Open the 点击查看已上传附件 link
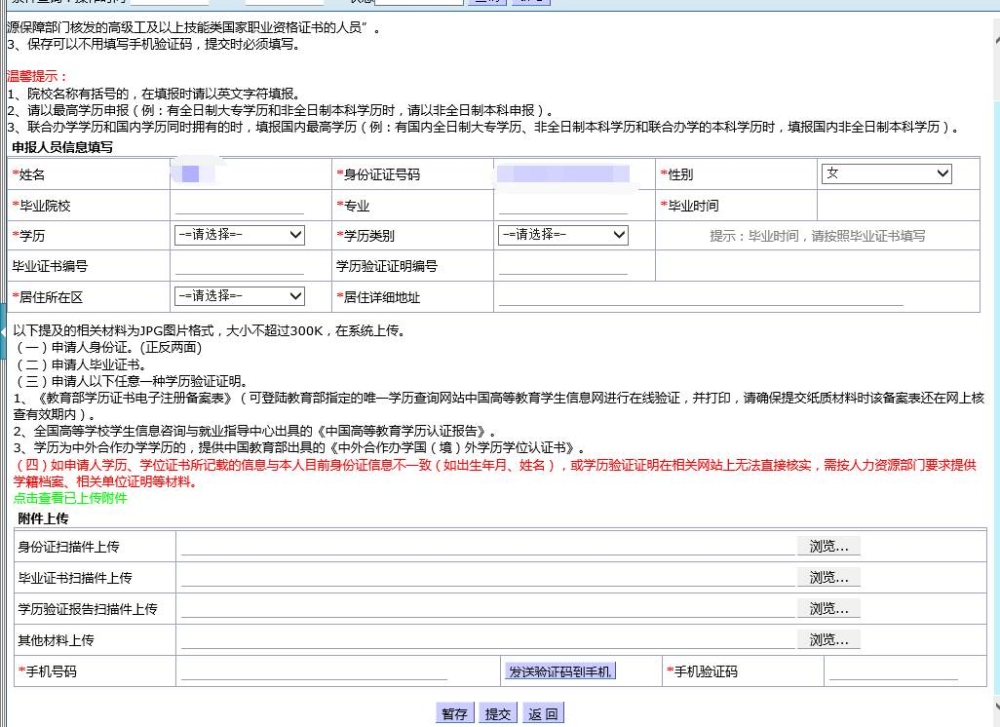The height and width of the screenshot is (727, 1000). point(70,498)
